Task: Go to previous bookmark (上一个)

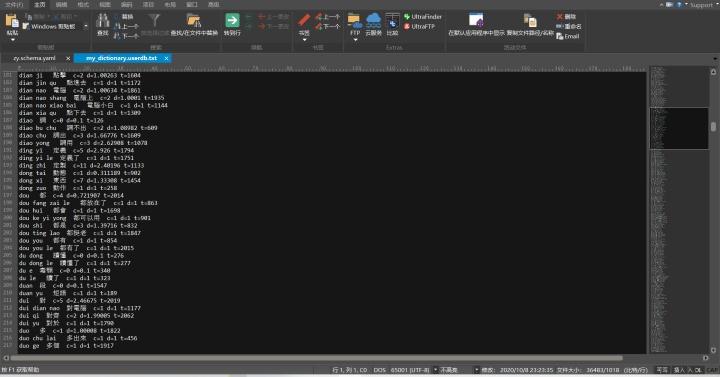Action: tap(328, 17)
